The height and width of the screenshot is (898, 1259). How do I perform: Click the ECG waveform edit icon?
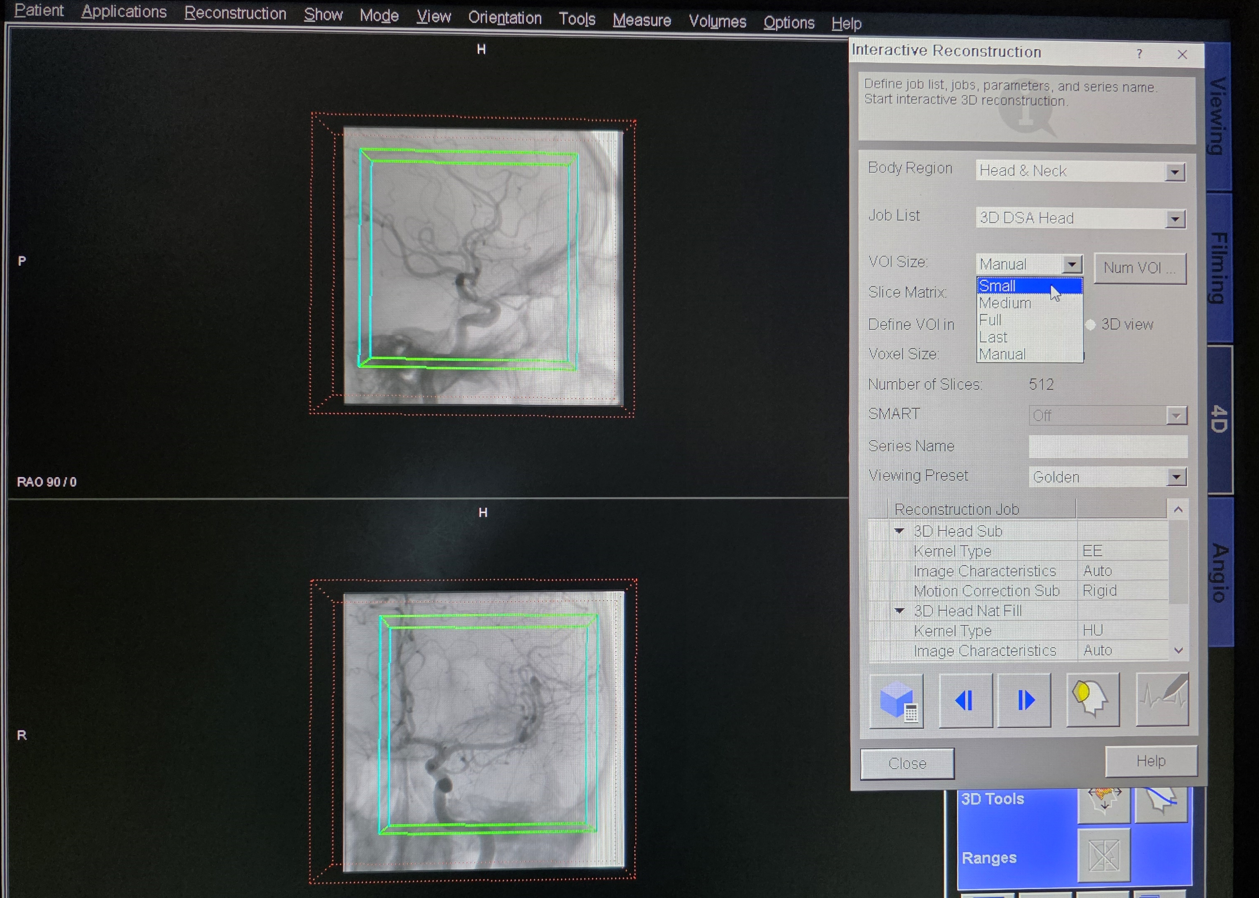[1162, 698]
